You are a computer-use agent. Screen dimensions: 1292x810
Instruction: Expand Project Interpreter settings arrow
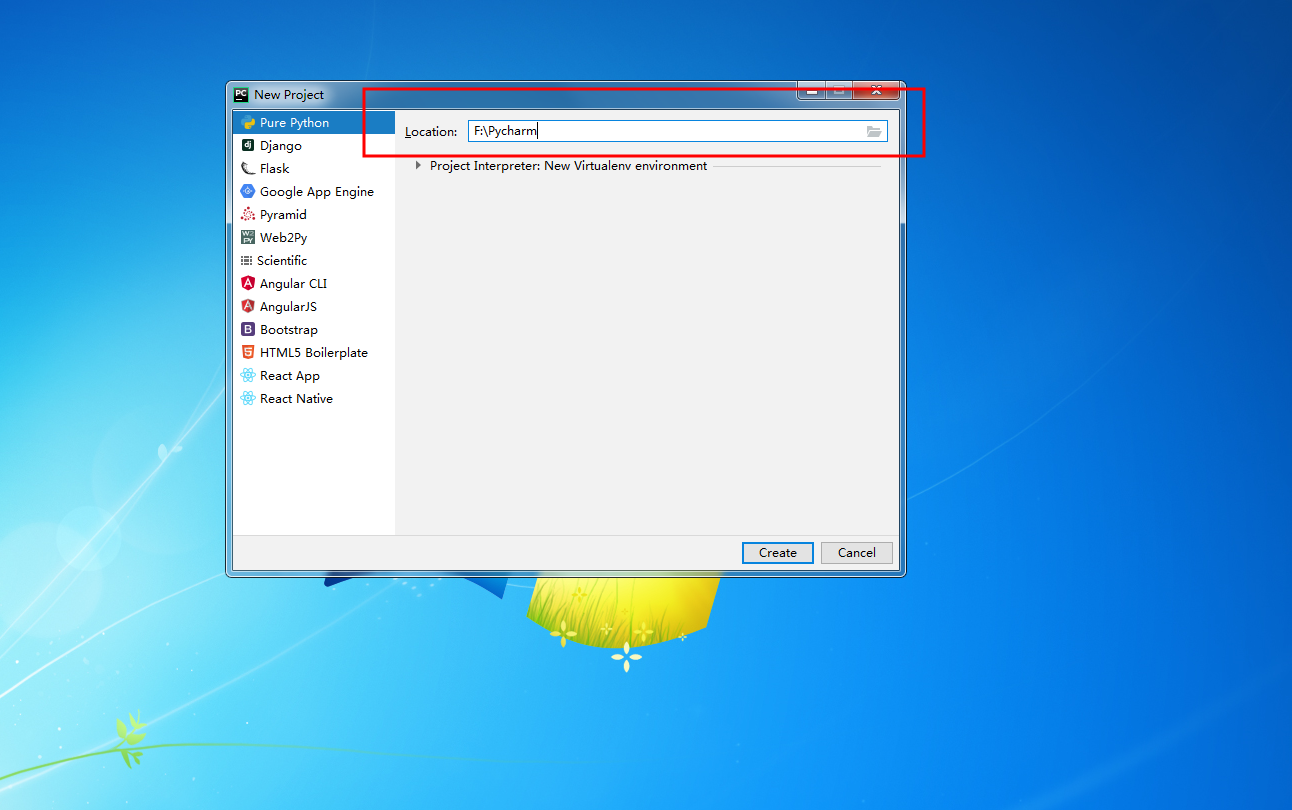pyautogui.click(x=418, y=166)
